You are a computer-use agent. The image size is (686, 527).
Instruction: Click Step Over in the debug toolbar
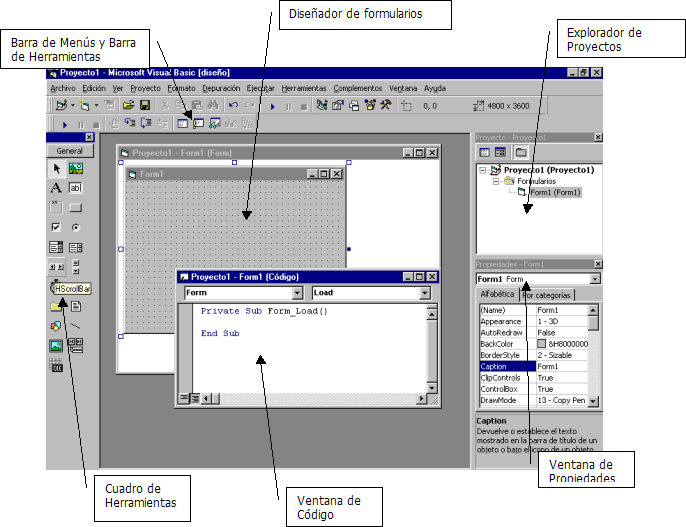click(146, 124)
